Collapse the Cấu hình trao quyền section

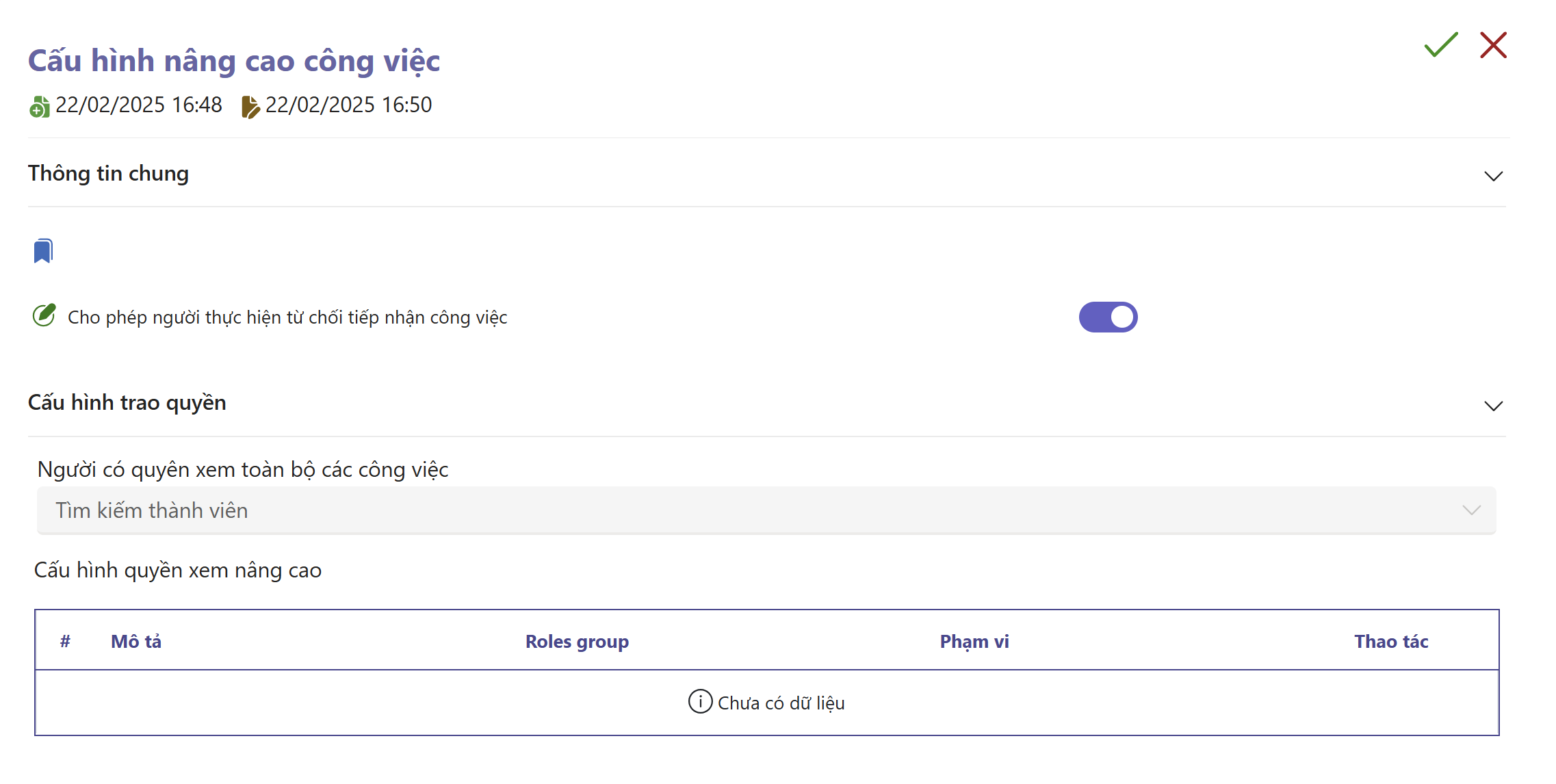coord(1493,406)
